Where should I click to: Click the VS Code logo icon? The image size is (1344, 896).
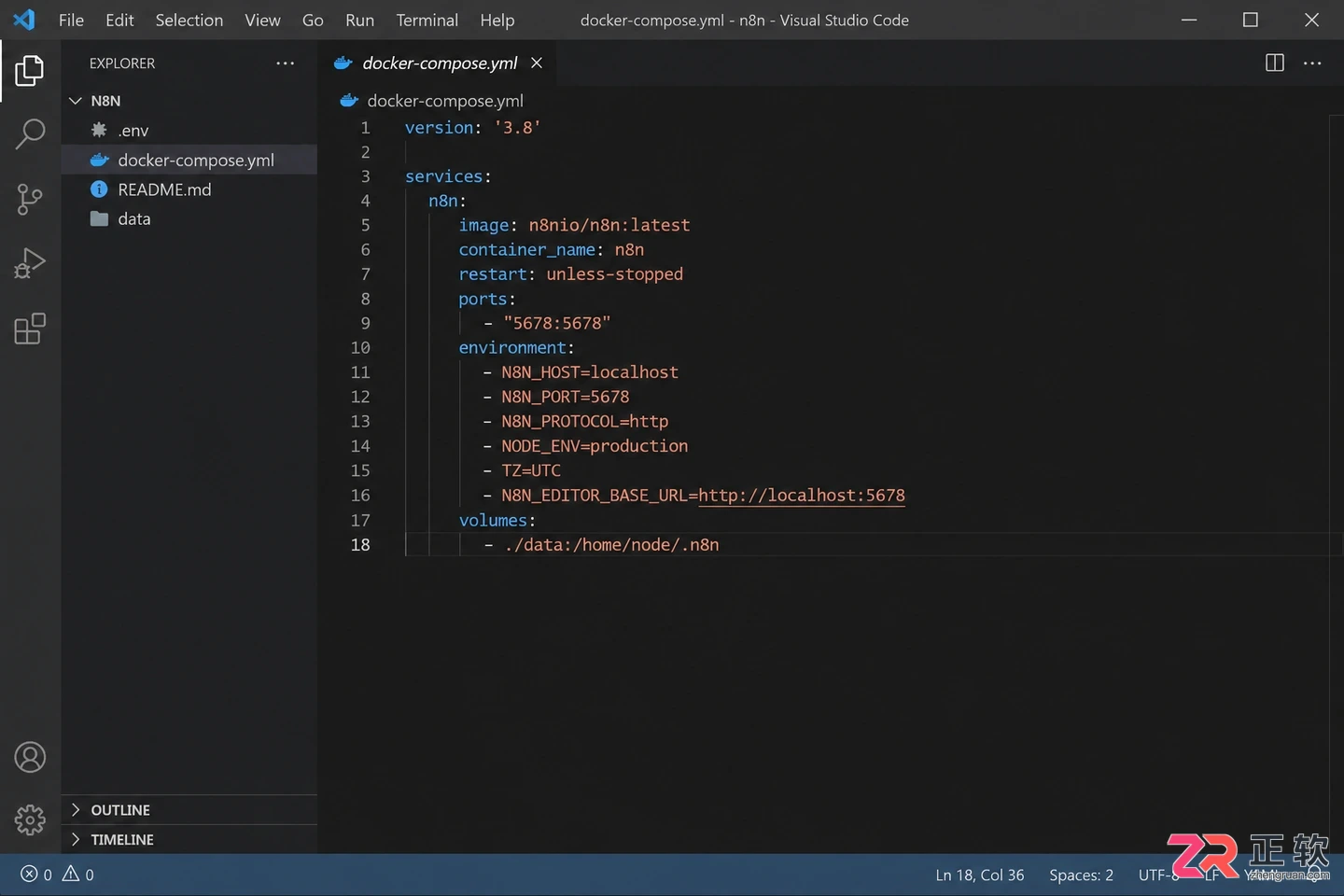point(24,20)
